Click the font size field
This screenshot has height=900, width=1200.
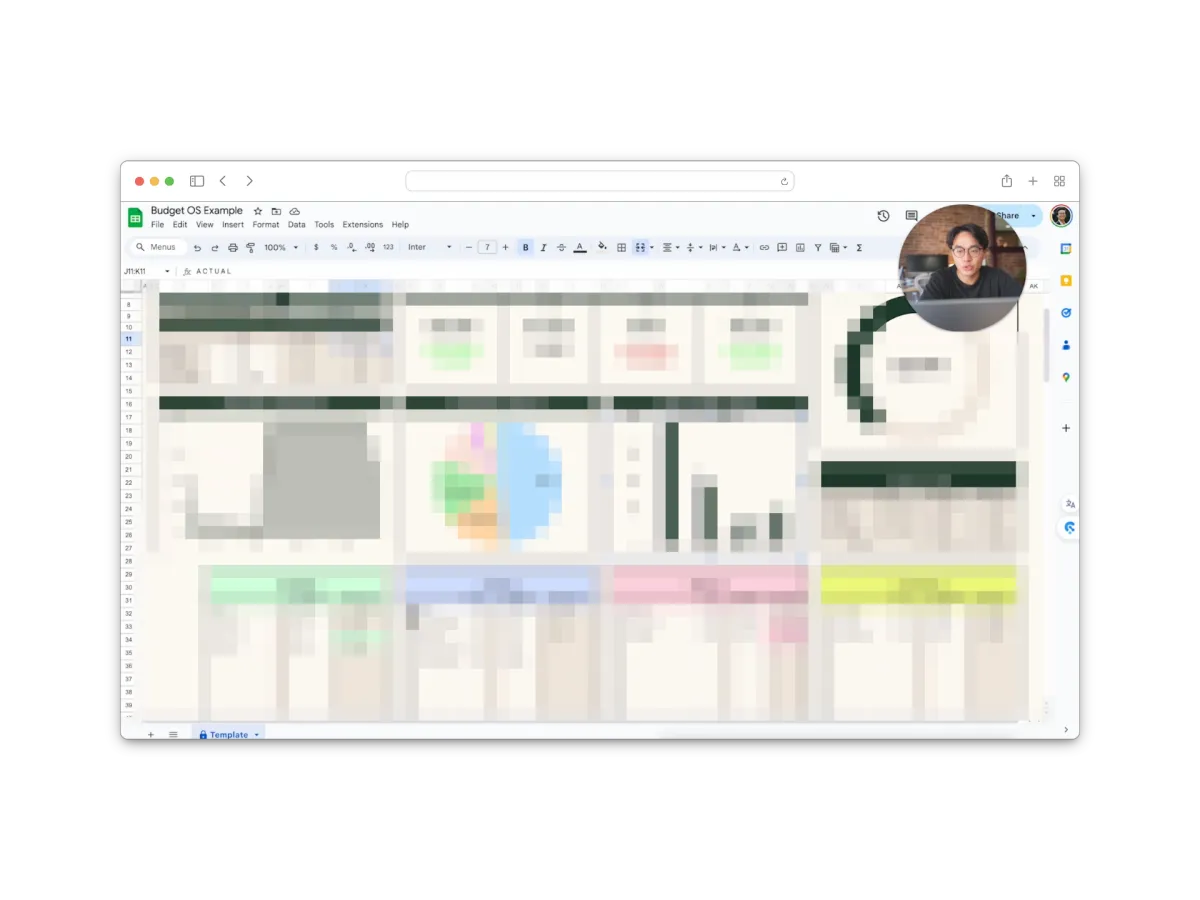pyautogui.click(x=487, y=247)
